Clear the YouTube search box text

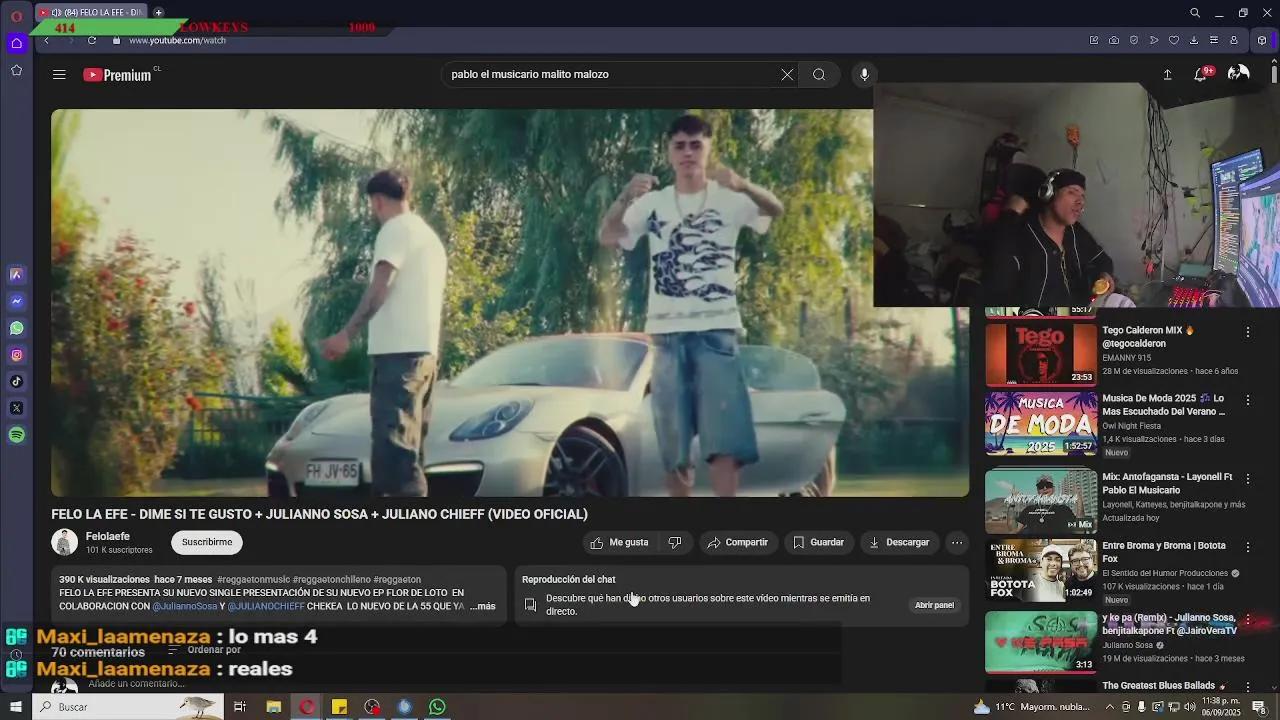[x=787, y=74]
